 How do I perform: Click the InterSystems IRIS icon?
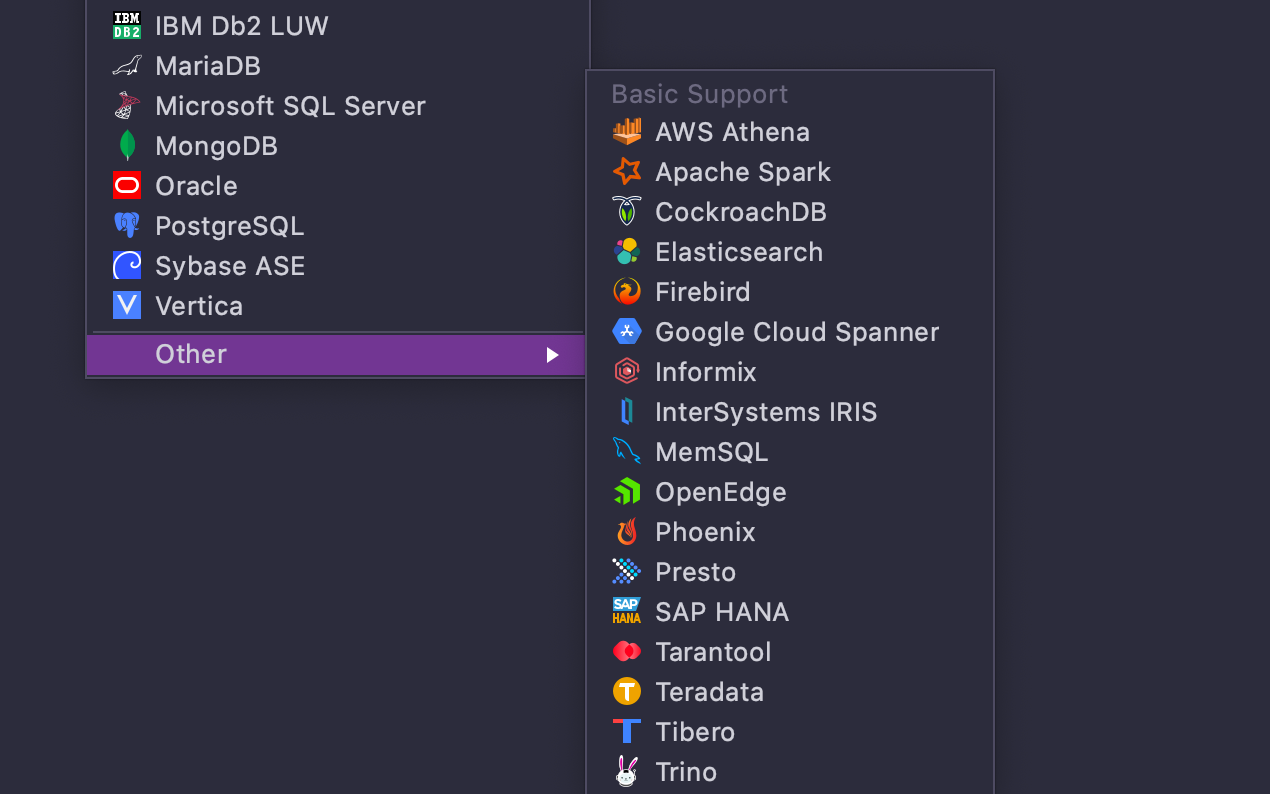pyautogui.click(x=627, y=412)
